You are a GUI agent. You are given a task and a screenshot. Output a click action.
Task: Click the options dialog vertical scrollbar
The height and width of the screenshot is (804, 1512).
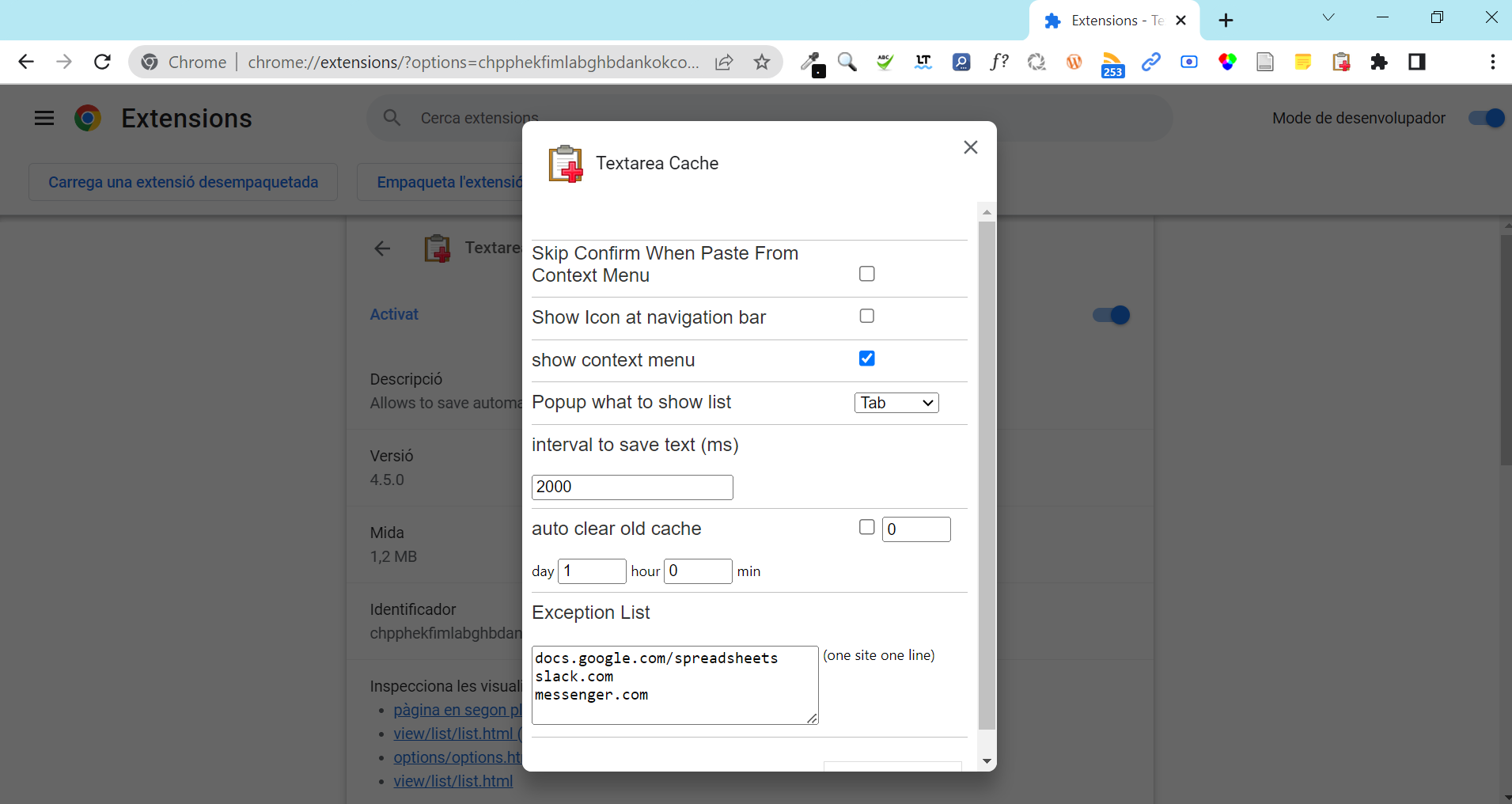click(987, 475)
